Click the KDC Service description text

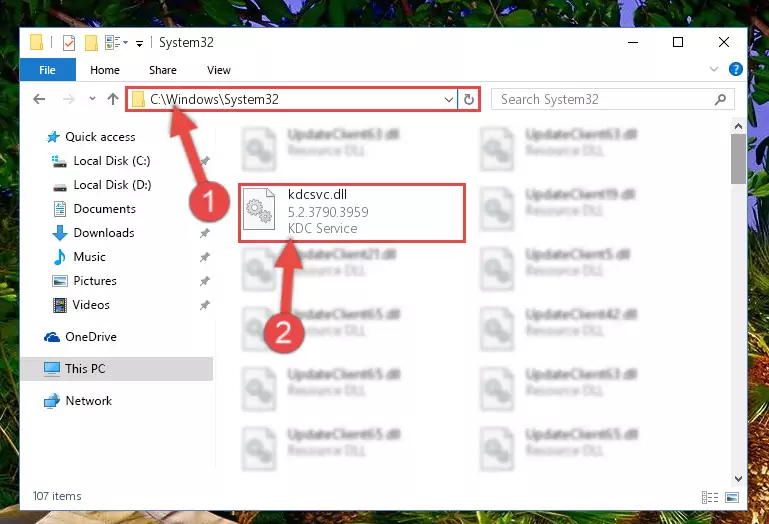click(x=322, y=229)
